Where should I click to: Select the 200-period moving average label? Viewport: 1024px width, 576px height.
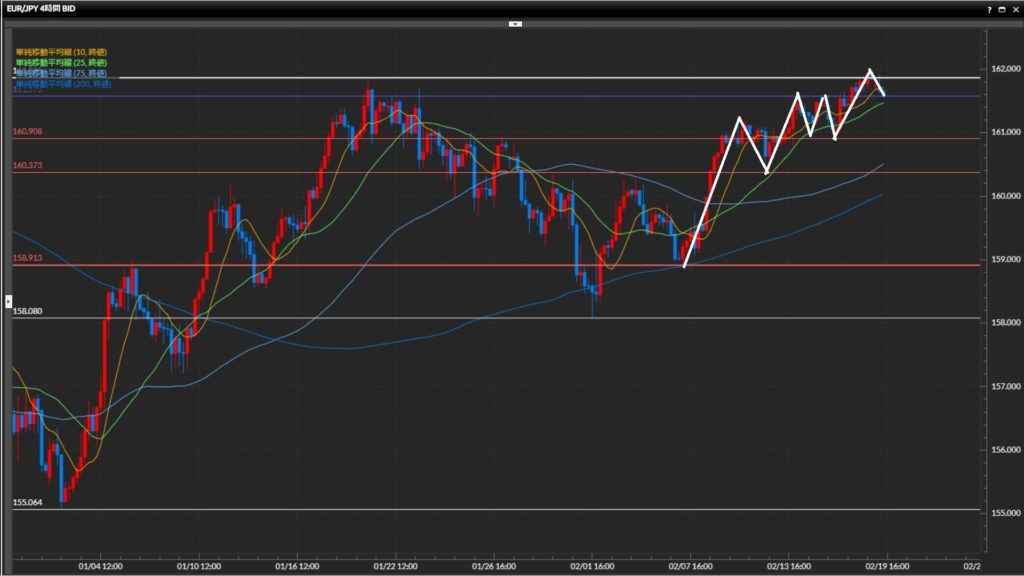(x=63, y=85)
